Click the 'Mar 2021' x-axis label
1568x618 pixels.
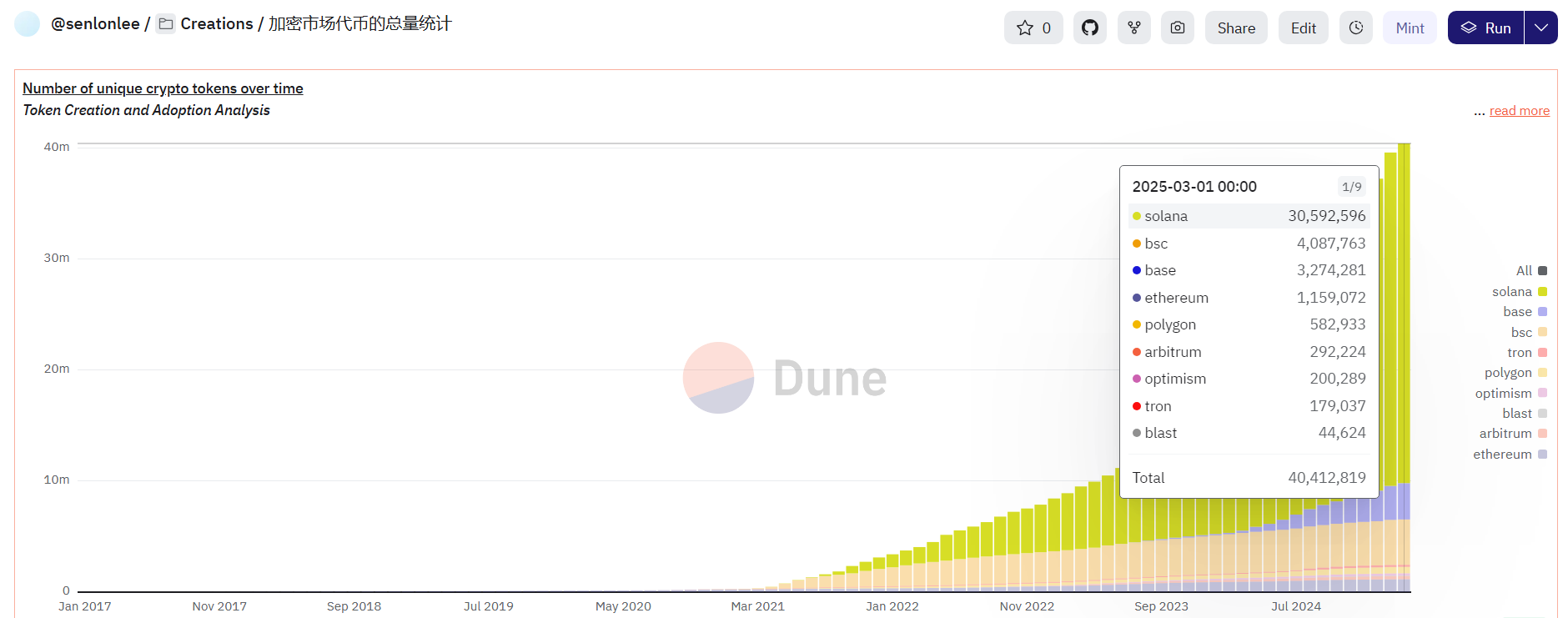tap(757, 606)
